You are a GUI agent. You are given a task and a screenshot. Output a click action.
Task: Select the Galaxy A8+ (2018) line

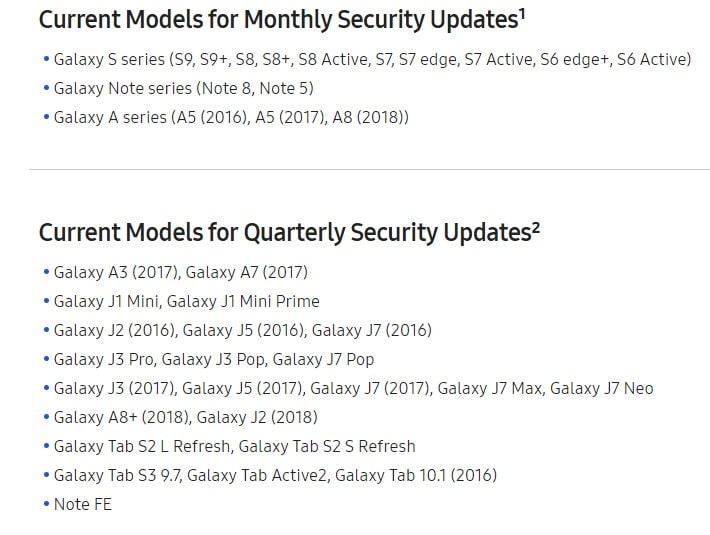tap(186, 417)
